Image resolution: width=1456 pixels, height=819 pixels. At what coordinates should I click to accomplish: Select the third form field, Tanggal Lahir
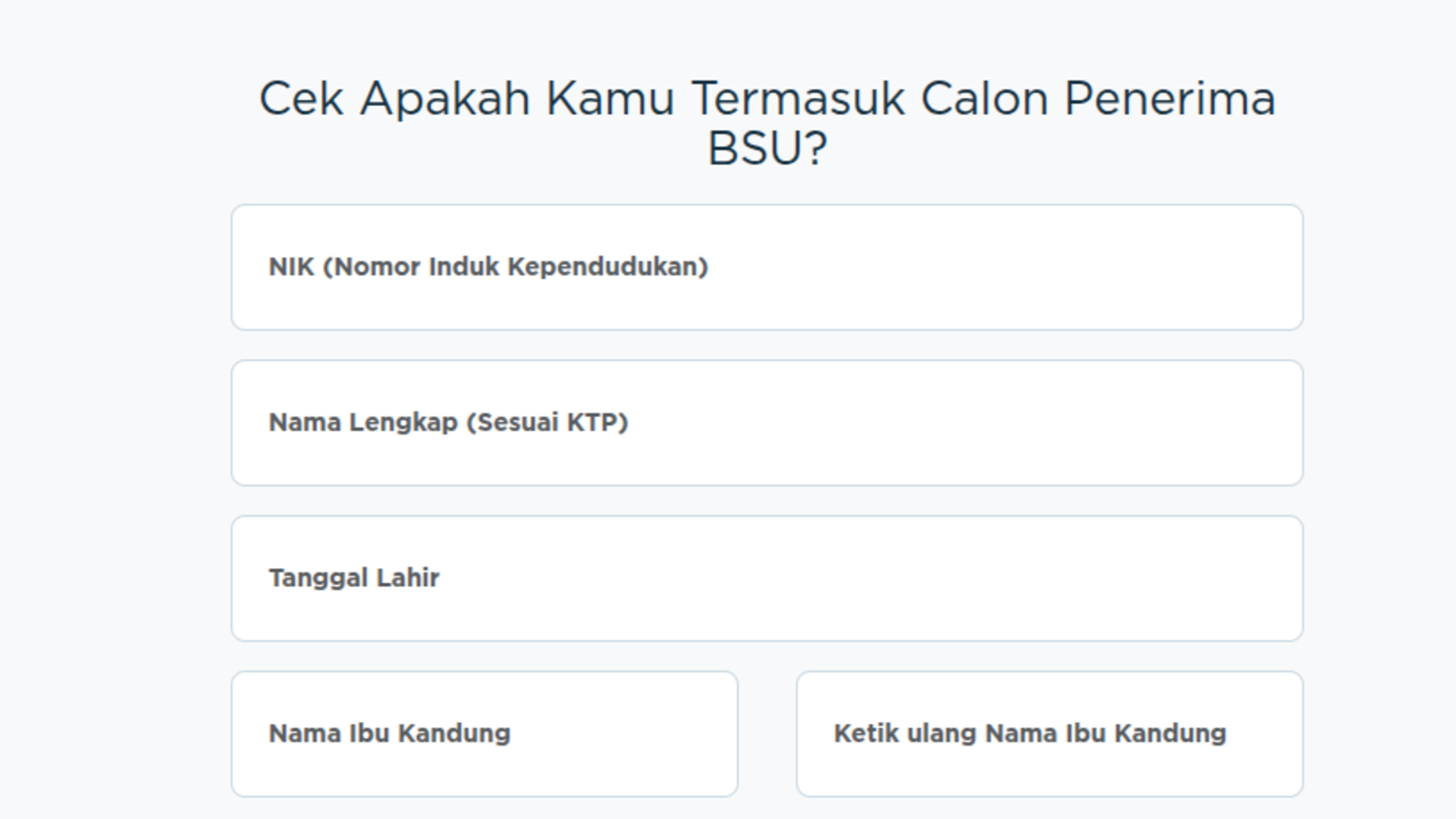click(765, 578)
